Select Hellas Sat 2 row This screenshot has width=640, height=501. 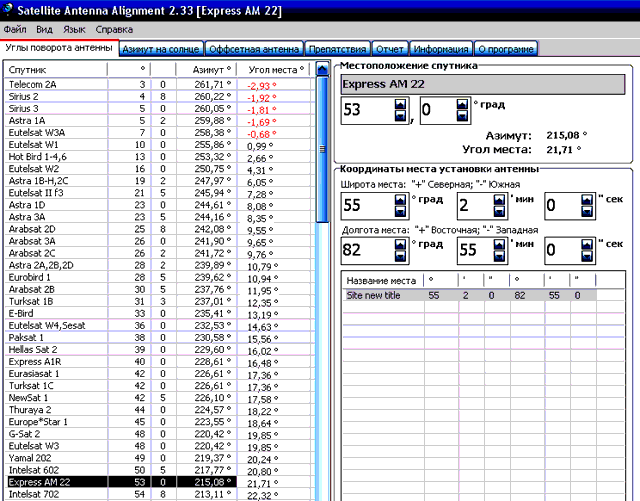click(x=159, y=350)
